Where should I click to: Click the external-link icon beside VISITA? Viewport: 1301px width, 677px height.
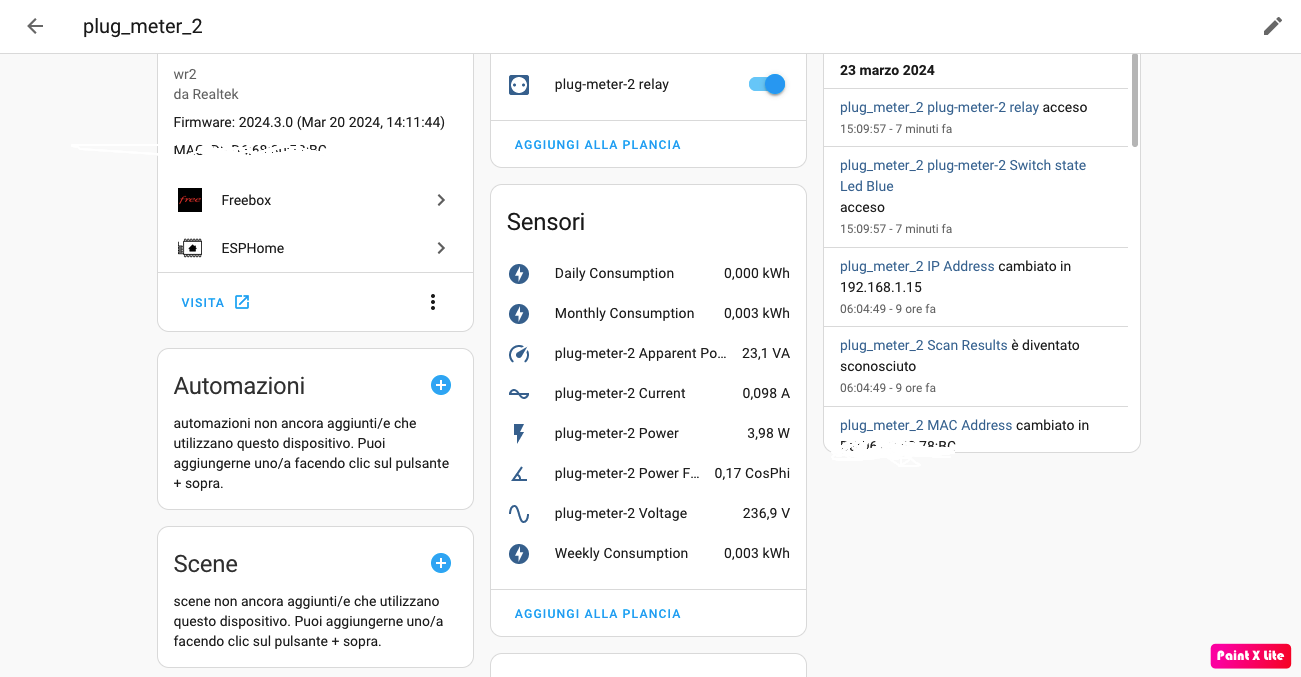pos(242,302)
